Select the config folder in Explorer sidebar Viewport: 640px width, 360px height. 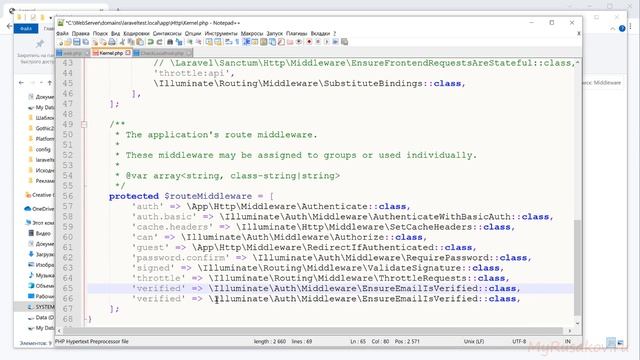pos(42,149)
